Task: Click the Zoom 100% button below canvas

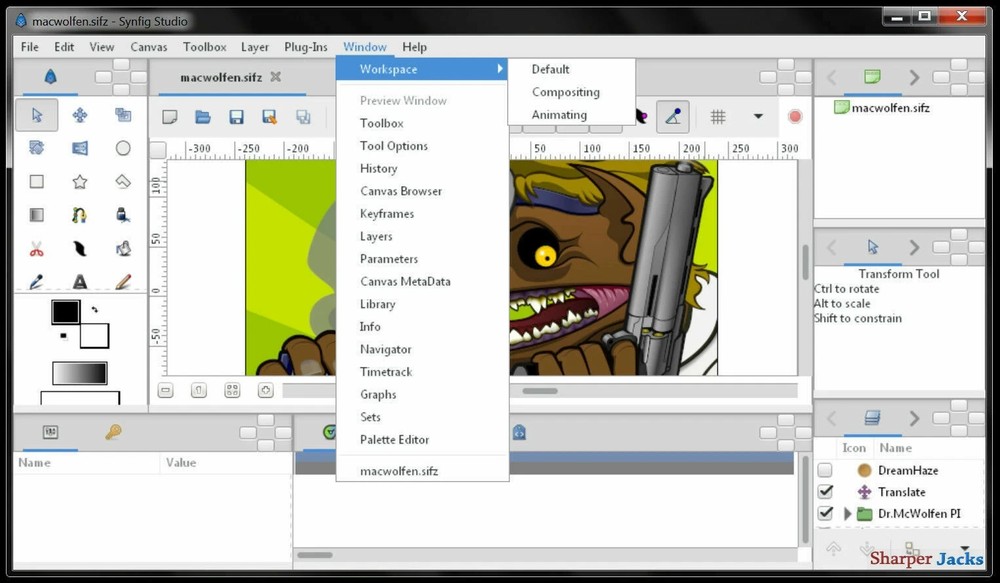Action: pos(199,390)
